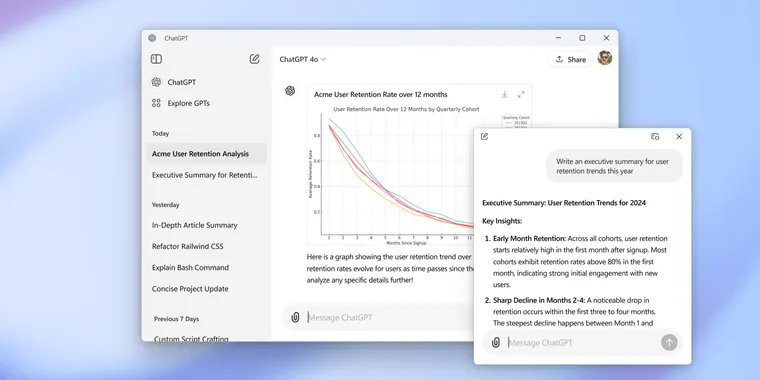Send the message in the companion window
The width and height of the screenshot is (760, 380).
pyautogui.click(x=669, y=343)
